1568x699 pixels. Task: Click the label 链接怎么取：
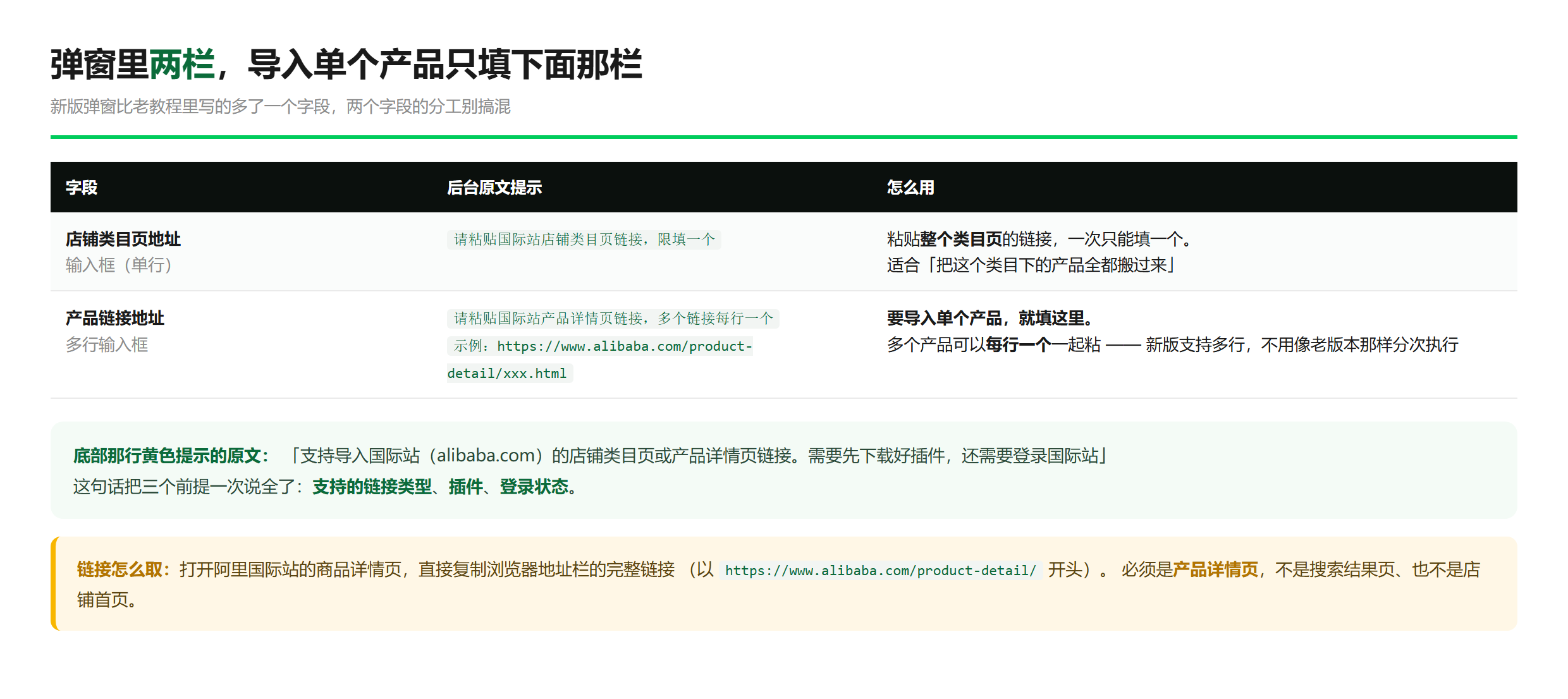pyautogui.click(x=124, y=569)
